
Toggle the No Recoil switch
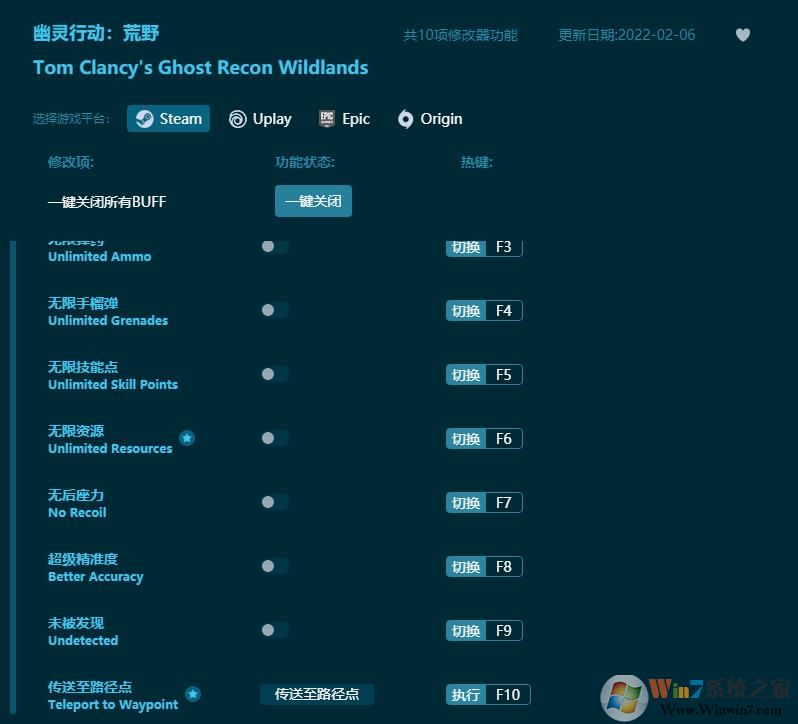pos(275,502)
